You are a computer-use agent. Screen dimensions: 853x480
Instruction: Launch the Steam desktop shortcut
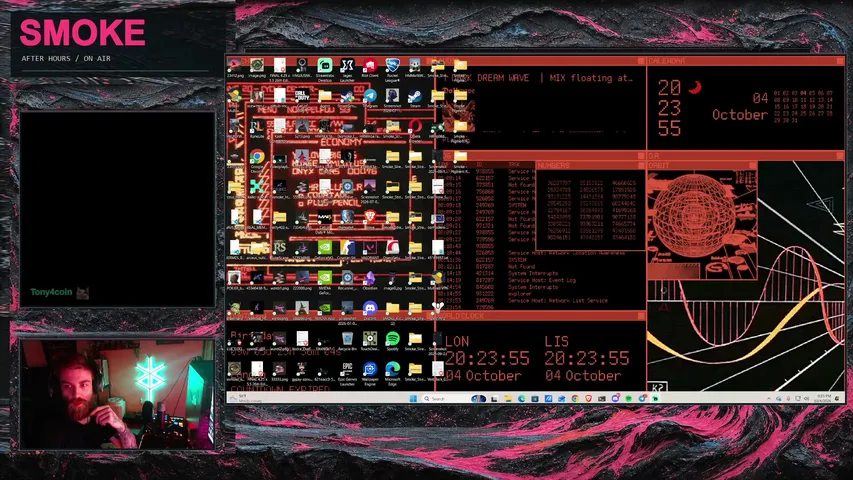point(415,98)
